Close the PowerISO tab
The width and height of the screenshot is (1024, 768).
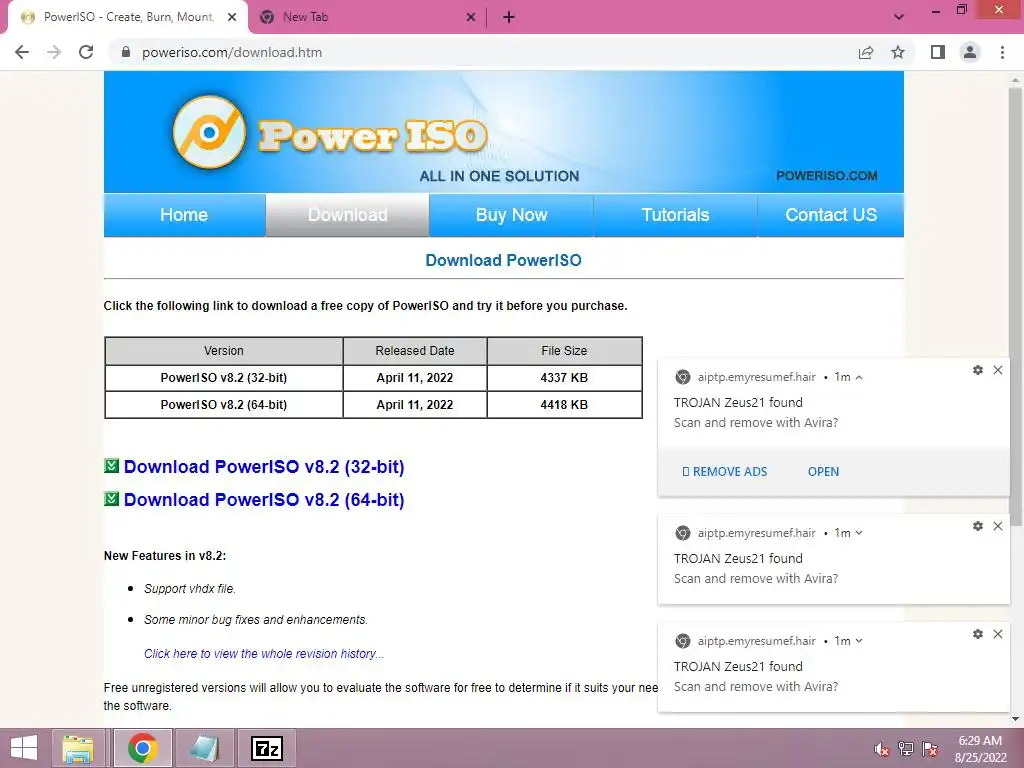[x=232, y=17]
